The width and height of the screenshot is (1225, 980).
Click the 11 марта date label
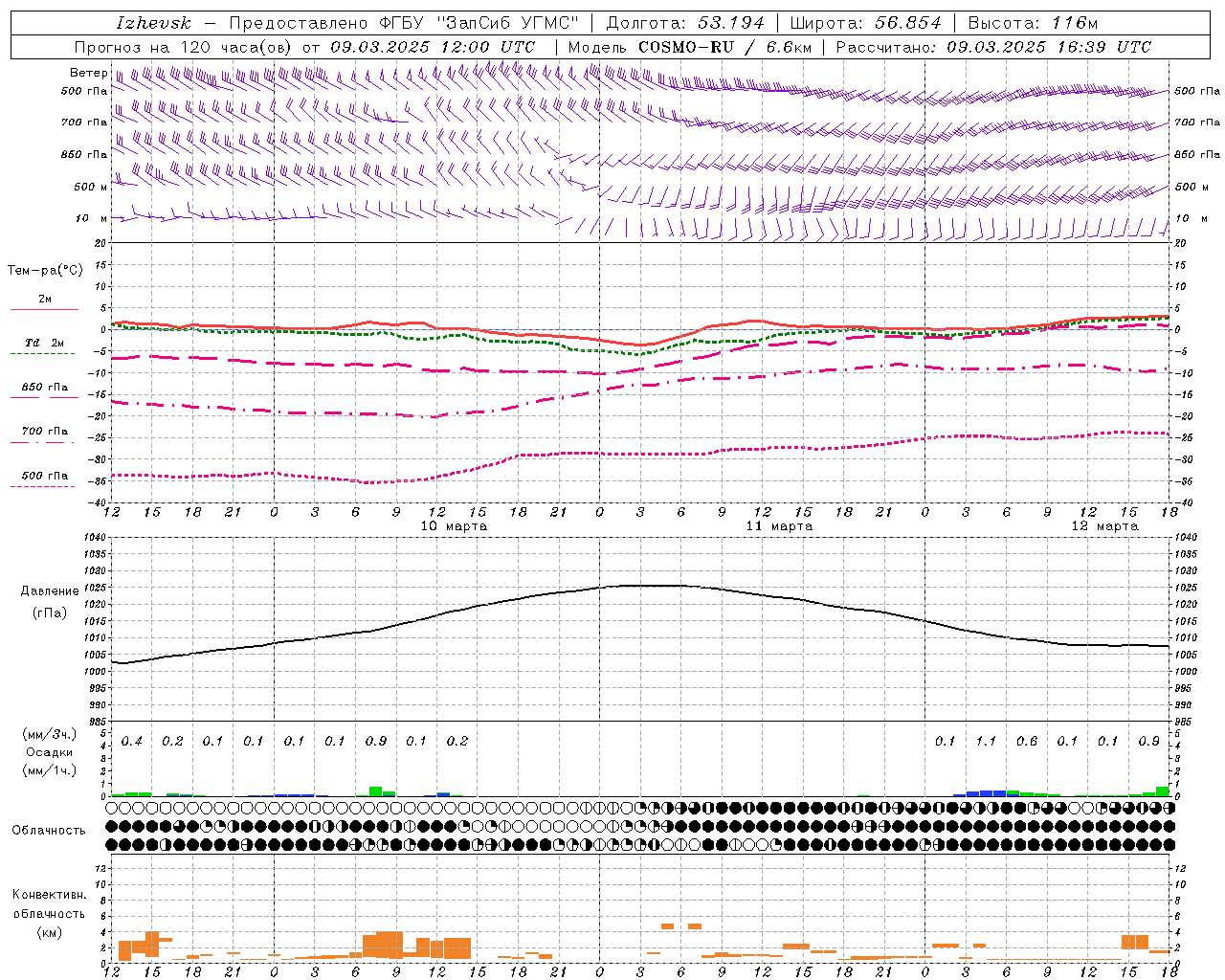click(779, 526)
